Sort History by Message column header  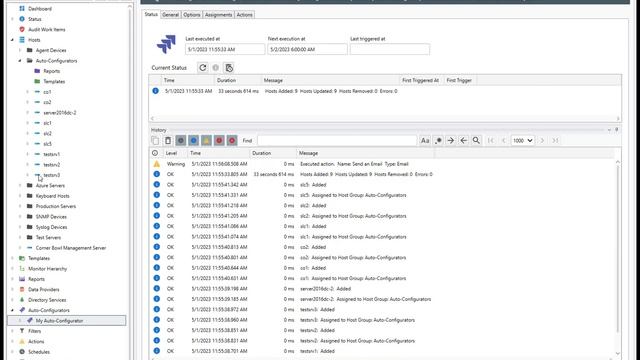coord(365,153)
